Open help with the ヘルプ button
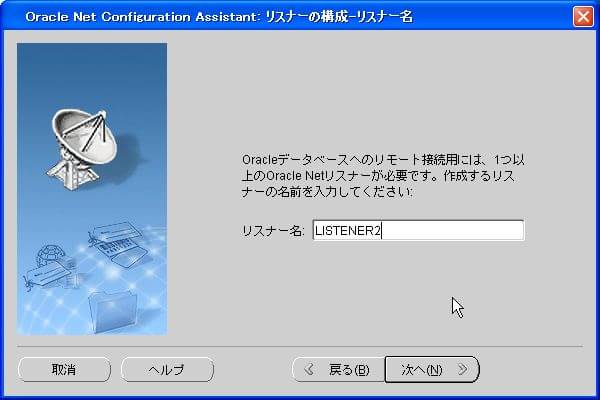 click(167, 369)
